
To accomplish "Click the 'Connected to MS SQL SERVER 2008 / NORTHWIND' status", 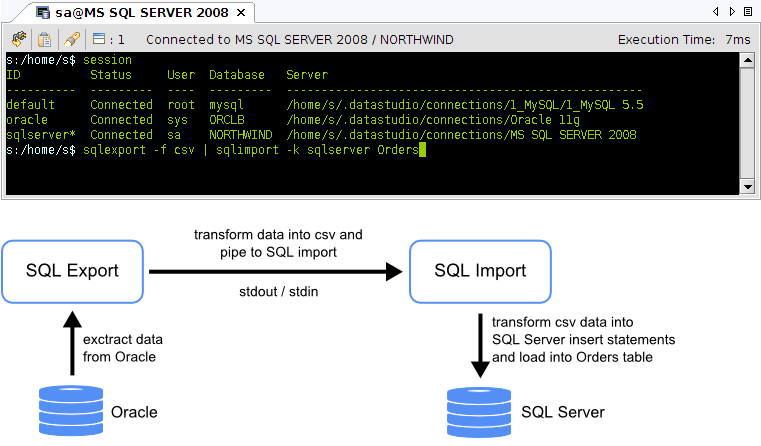I will 299,40.
